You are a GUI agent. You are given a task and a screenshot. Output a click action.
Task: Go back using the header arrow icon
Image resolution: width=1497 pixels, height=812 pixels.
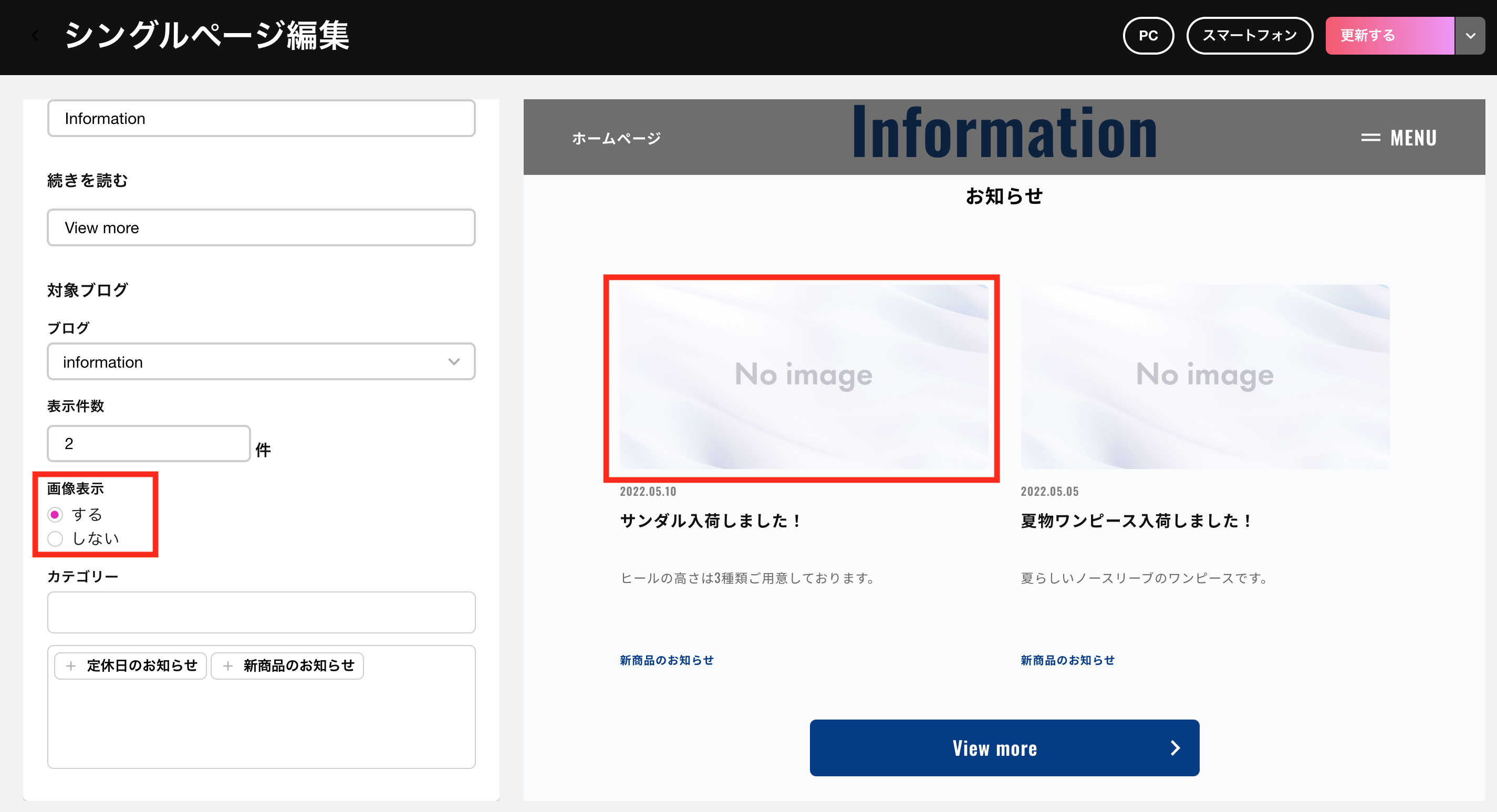tap(35, 36)
